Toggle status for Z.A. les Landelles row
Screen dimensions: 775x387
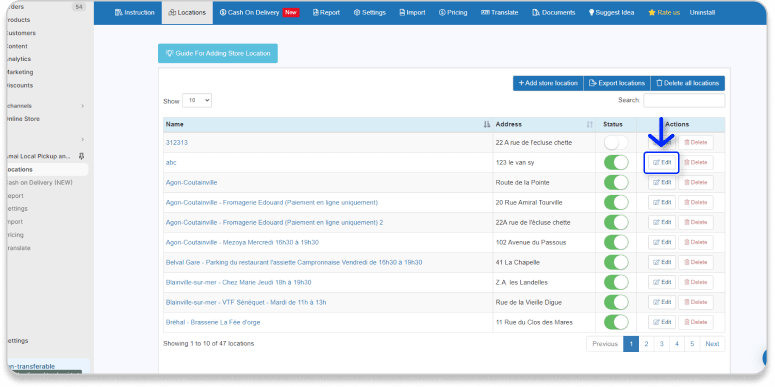(x=616, y=282)
